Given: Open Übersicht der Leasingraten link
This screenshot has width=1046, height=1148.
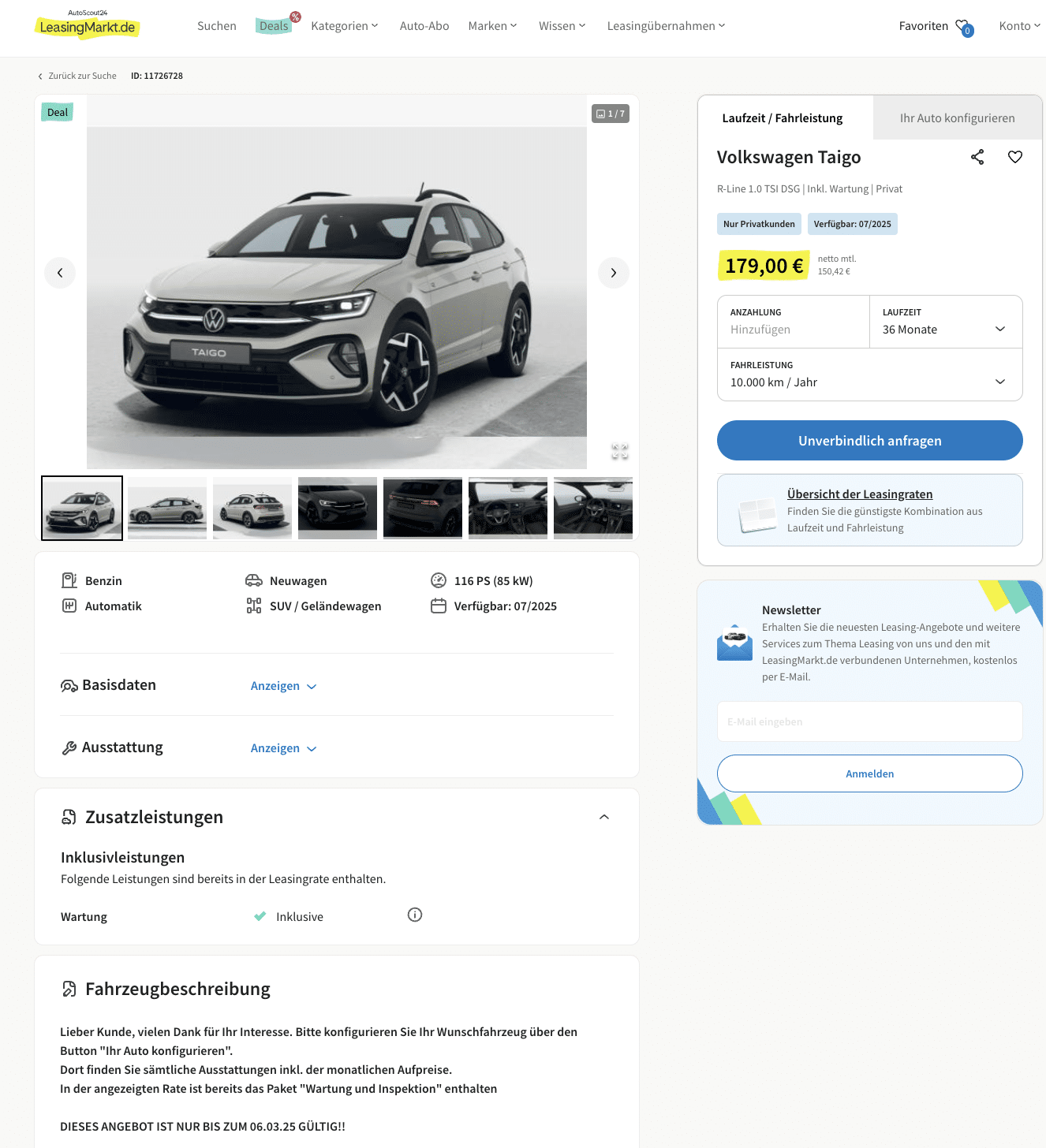Looking at the screenshot, I should pyautogui.click(x=860, y=494).
